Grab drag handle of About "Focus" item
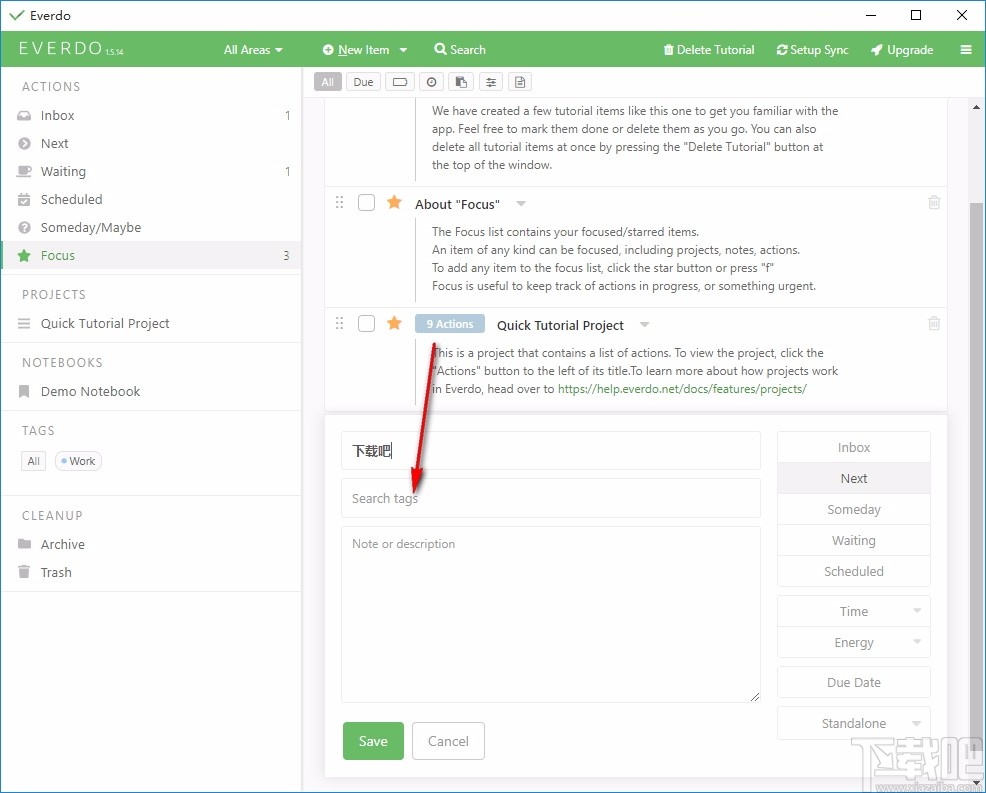The image size is (986, 793). pos(340,202)
